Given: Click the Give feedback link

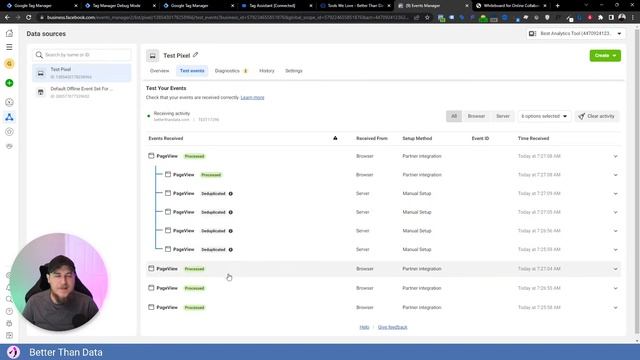Looking at the screenshot, I should tap(392, 327).
